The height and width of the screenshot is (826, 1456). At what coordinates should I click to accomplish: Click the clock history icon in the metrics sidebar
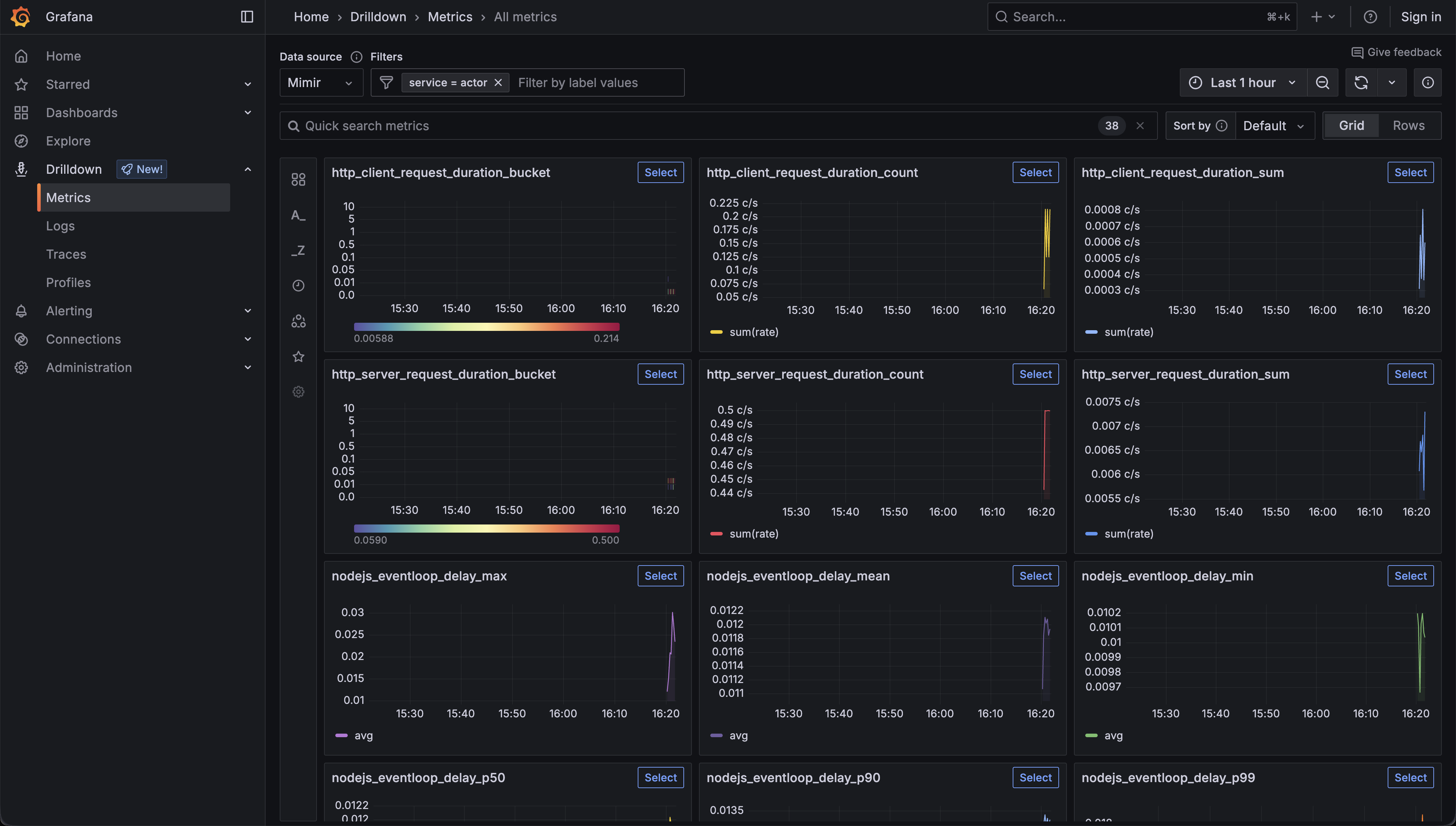click(298, 285)
